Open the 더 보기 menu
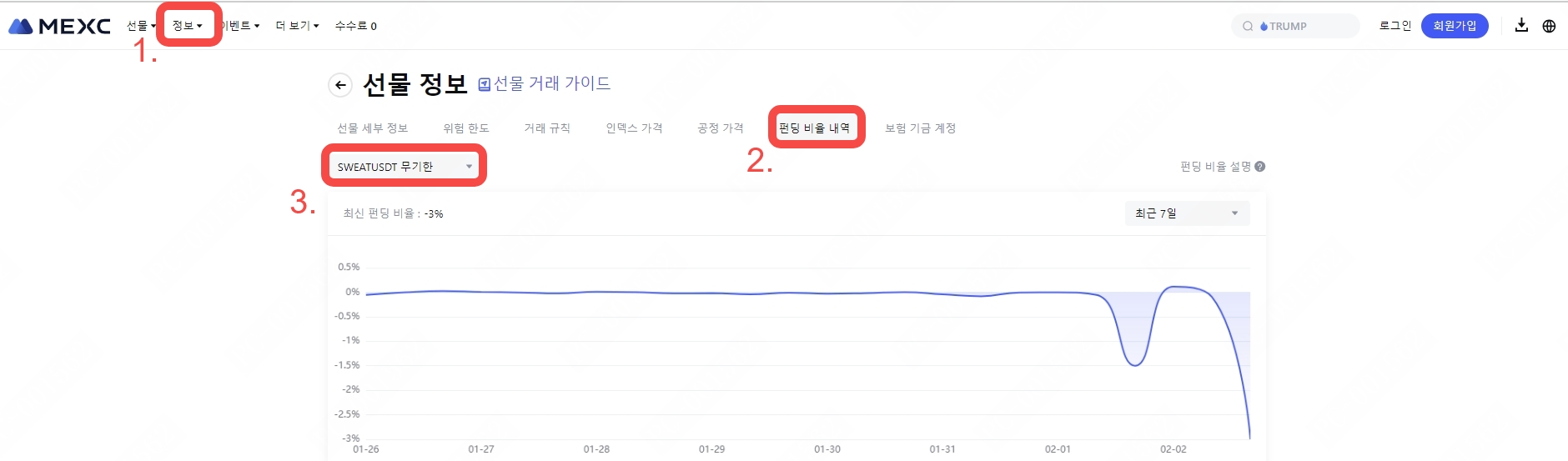 (x=297, y=26)
